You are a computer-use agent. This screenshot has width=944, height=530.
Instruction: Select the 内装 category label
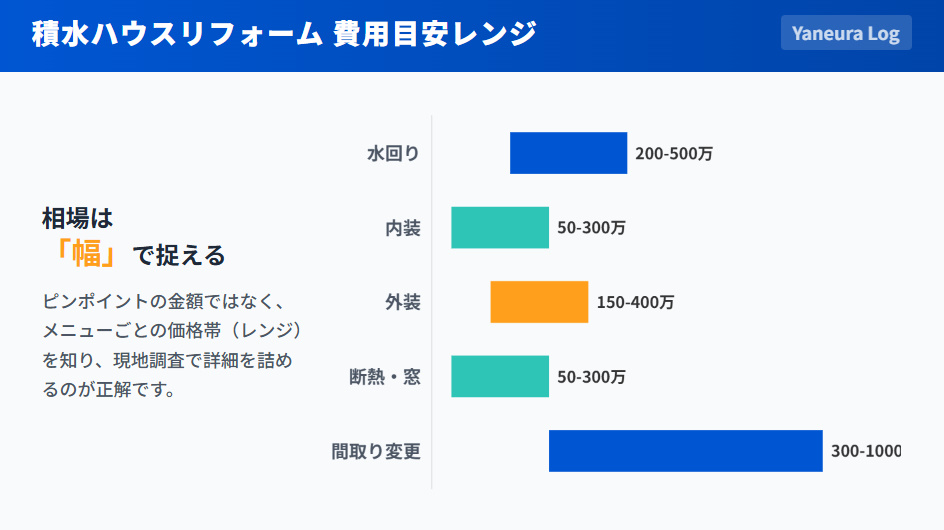403,228
